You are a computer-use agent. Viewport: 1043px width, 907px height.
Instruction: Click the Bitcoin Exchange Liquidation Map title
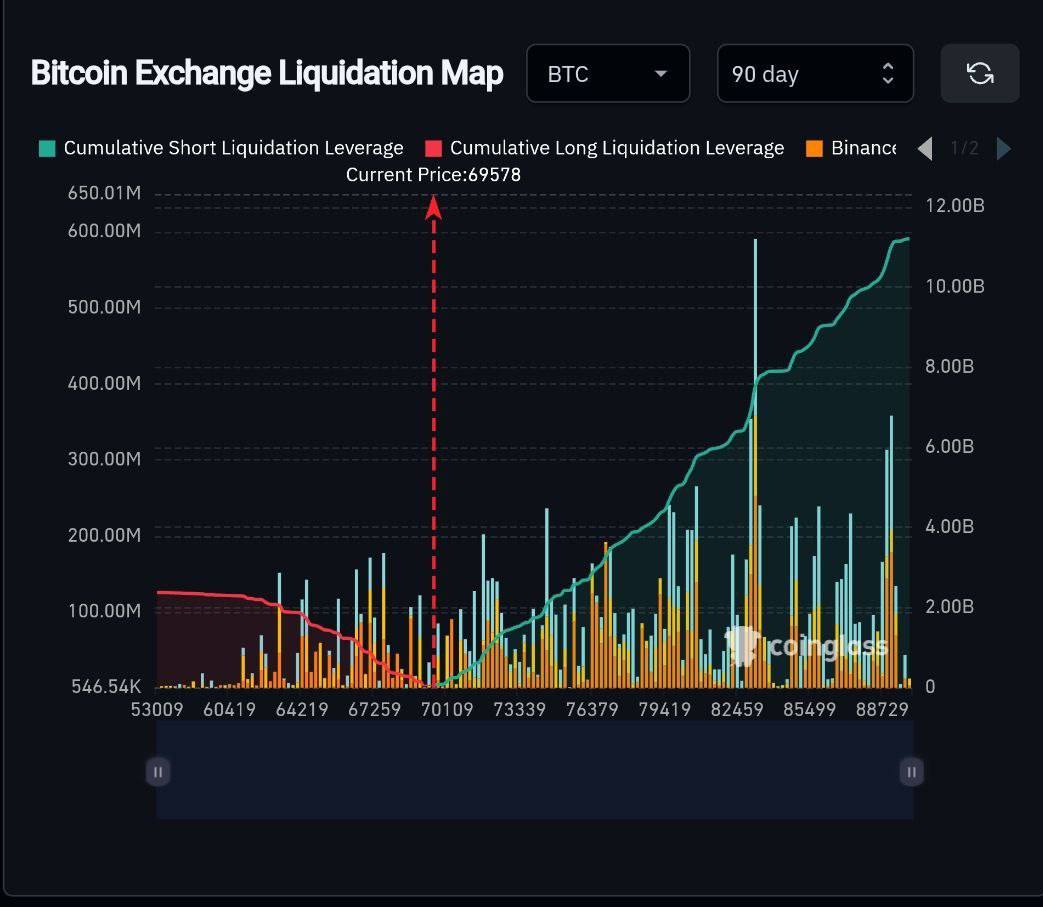(267, 74)
